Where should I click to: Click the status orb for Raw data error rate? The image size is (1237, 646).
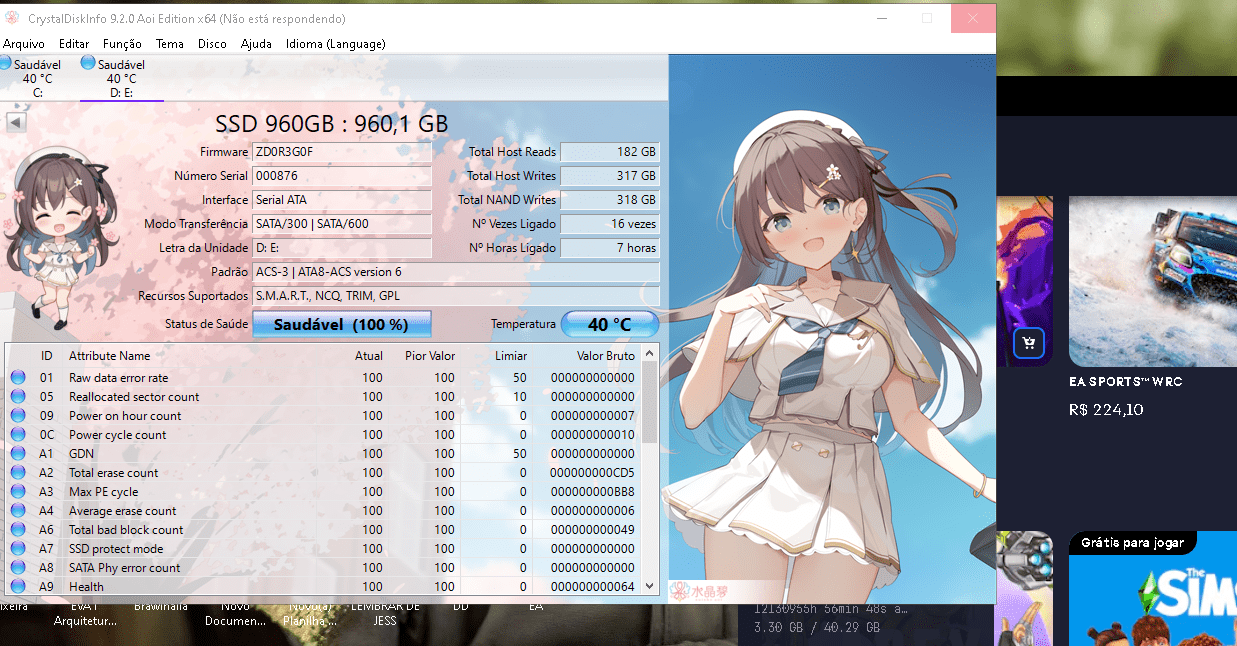18,378
